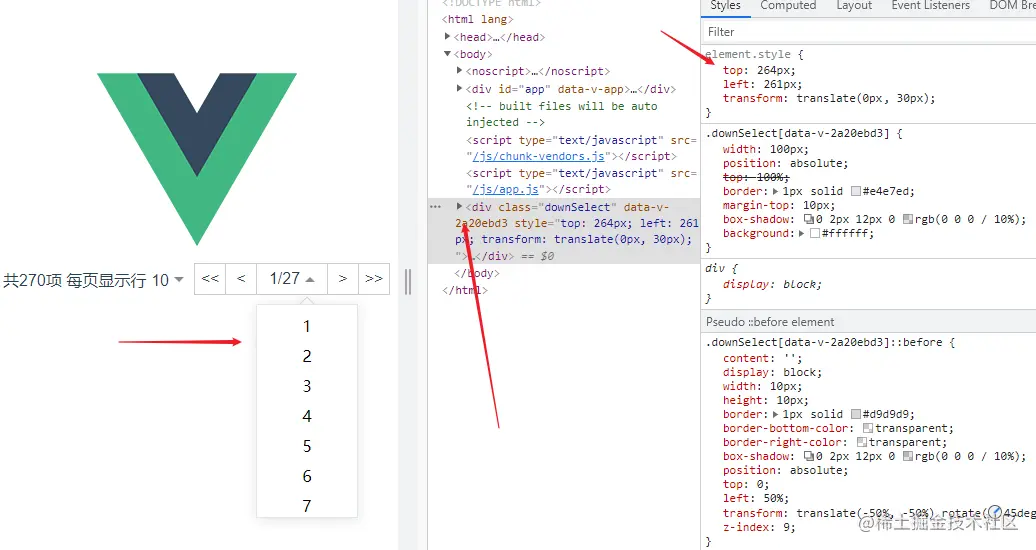Screen dimensions: 1036x550
Task: Select page 5 in dropdown list
Action: coord(307,446)
